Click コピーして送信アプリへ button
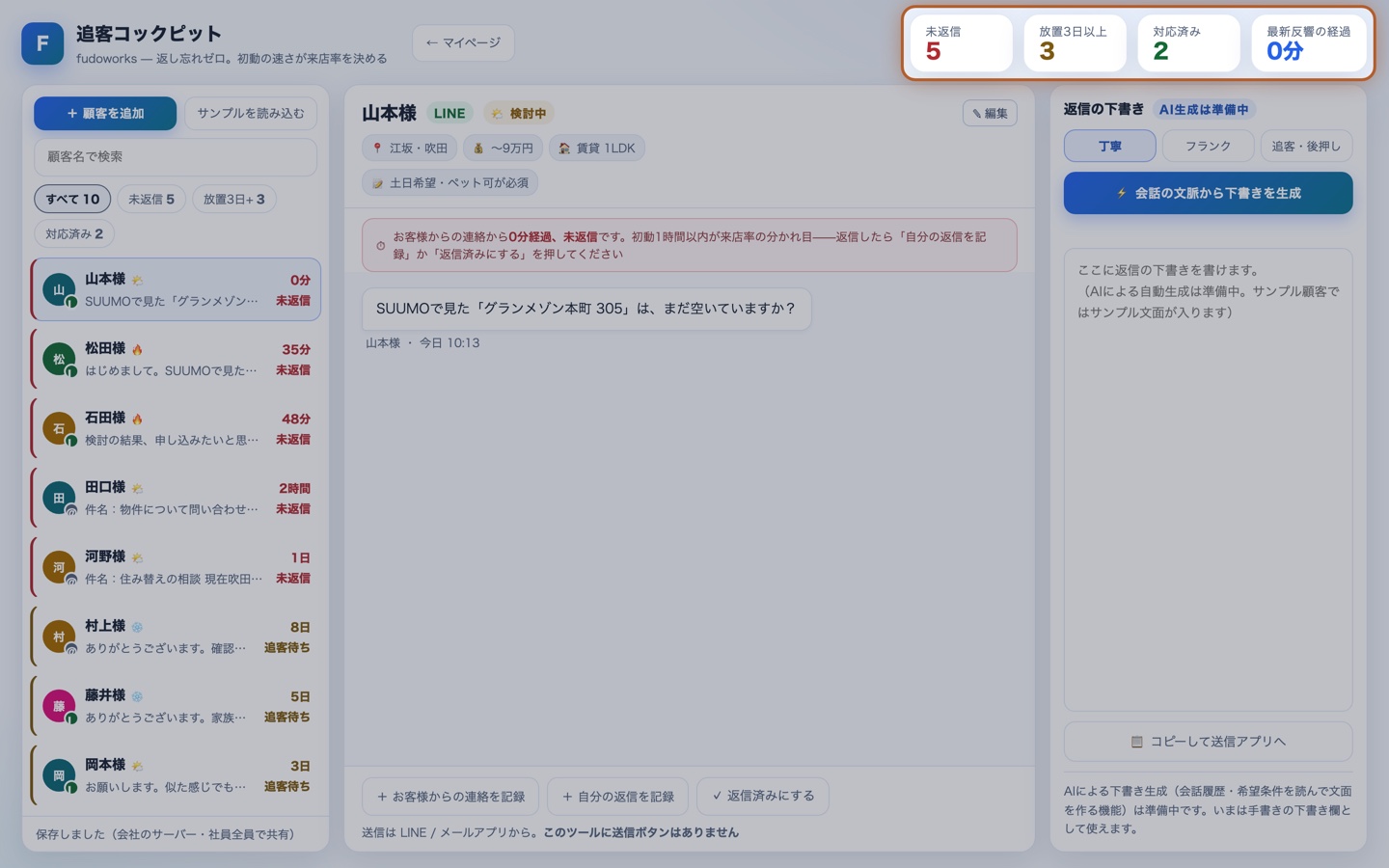The image size is (1389, 868). click(x=1208, y=742)
